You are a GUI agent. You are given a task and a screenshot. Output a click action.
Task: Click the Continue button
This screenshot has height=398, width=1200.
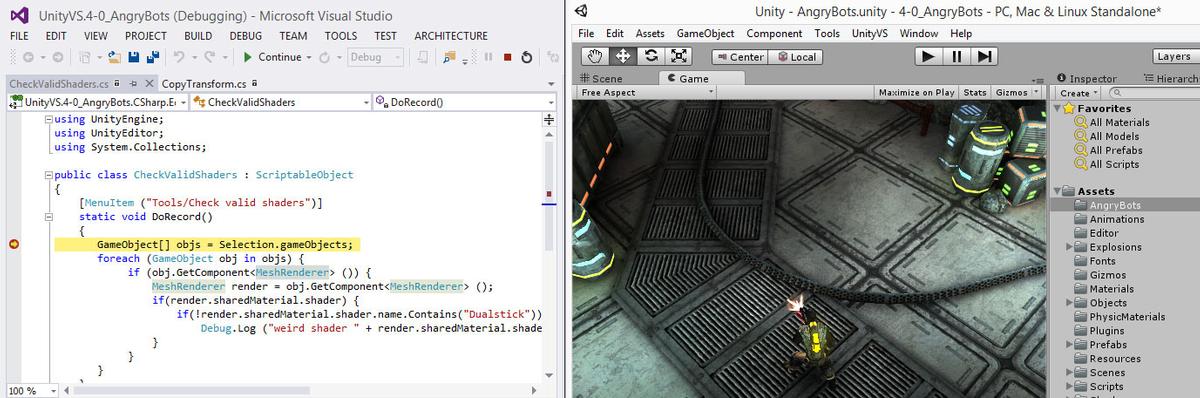[272, 57]
